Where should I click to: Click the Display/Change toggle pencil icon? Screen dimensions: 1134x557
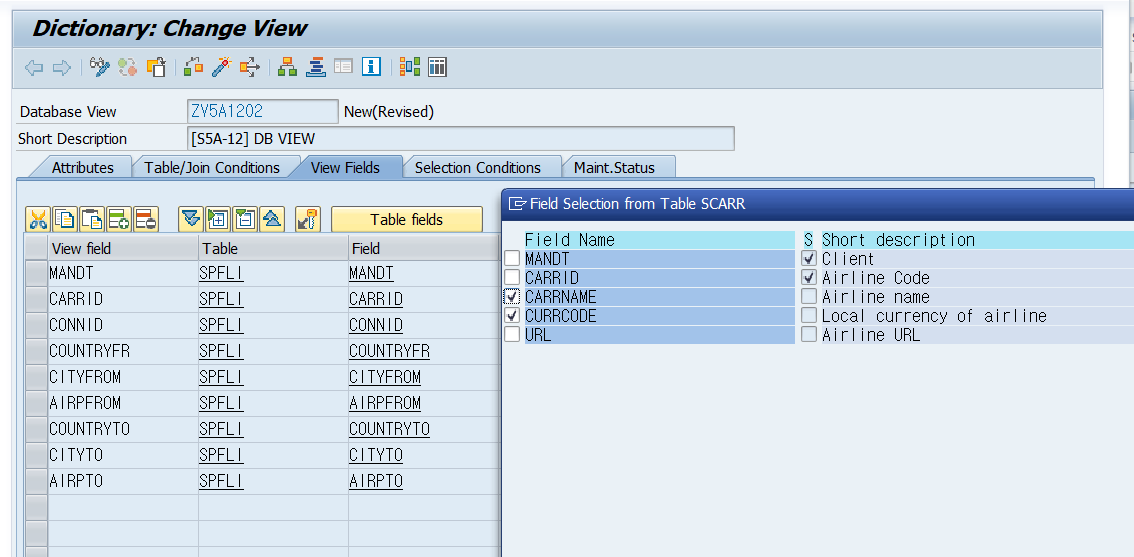99,68
